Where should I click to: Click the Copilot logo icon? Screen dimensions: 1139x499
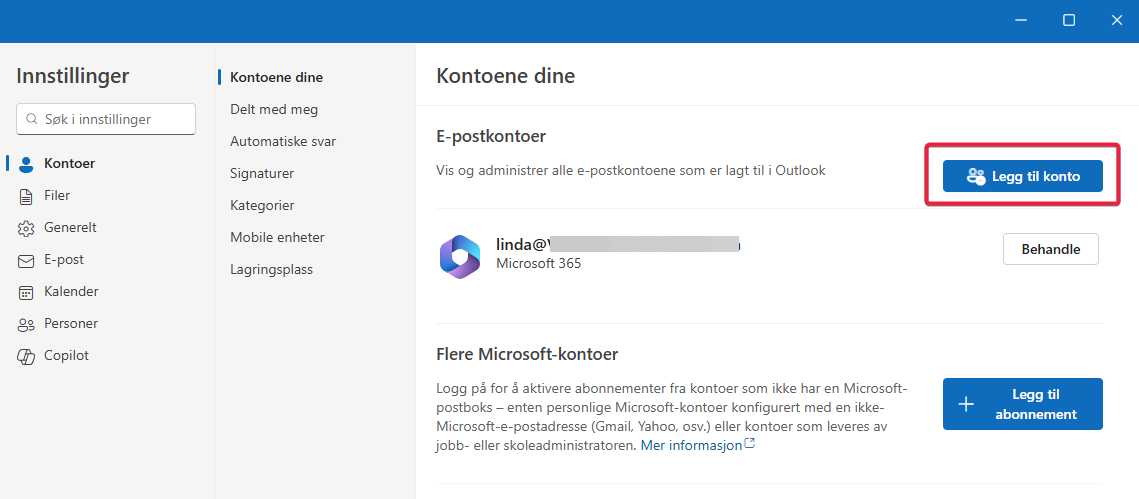pos(26,356)
